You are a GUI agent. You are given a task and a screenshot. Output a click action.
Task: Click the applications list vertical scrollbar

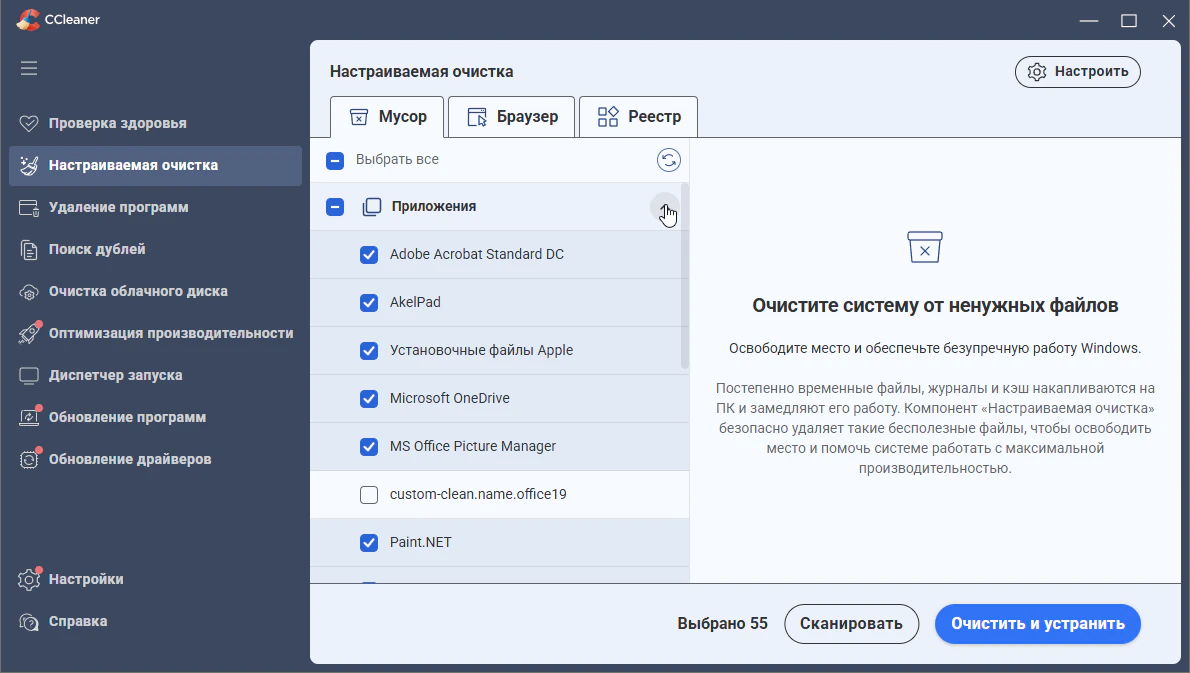685,276
